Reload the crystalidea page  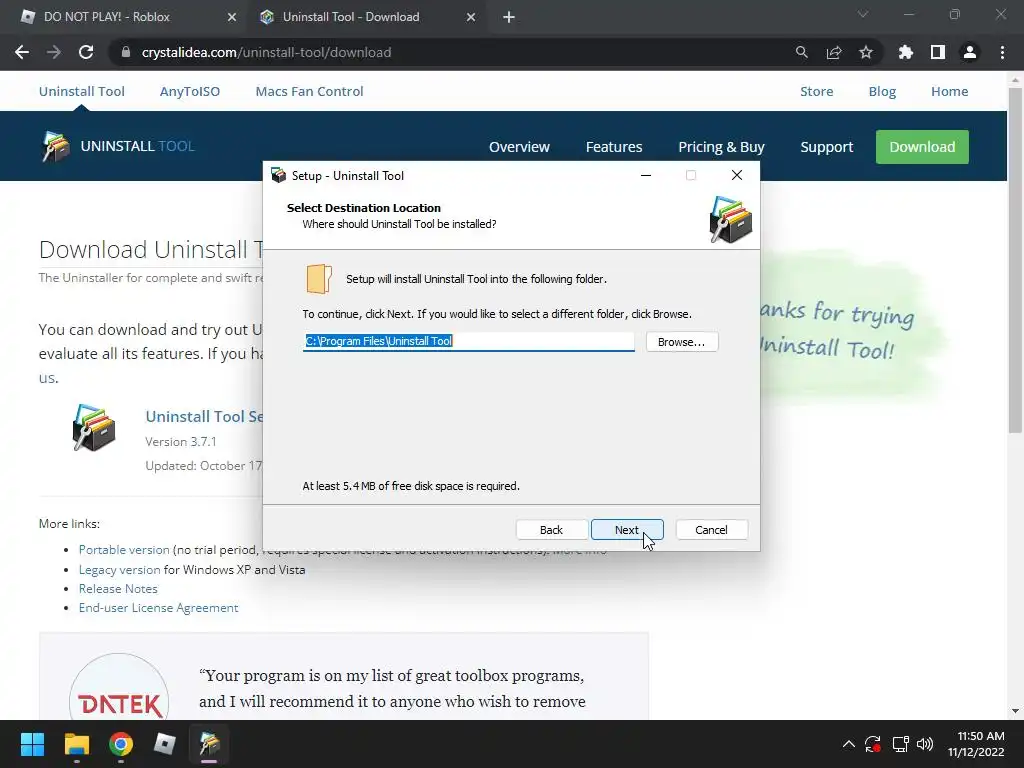tap(86, 52)
